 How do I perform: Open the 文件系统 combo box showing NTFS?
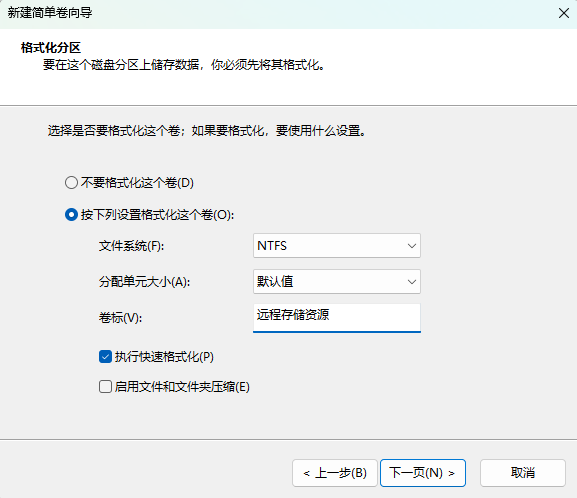coord(337,246)
